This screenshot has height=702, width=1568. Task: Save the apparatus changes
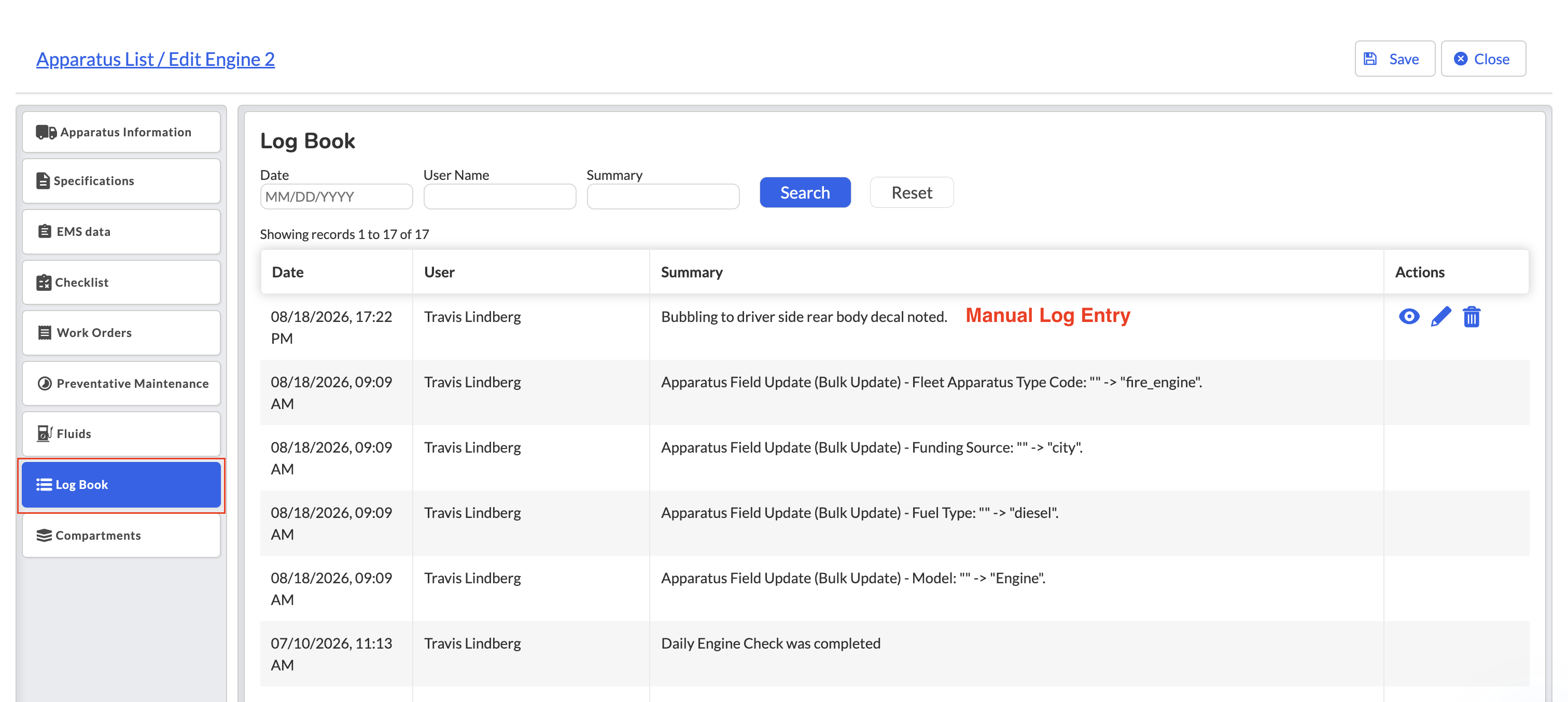[x=1394, y=59]
